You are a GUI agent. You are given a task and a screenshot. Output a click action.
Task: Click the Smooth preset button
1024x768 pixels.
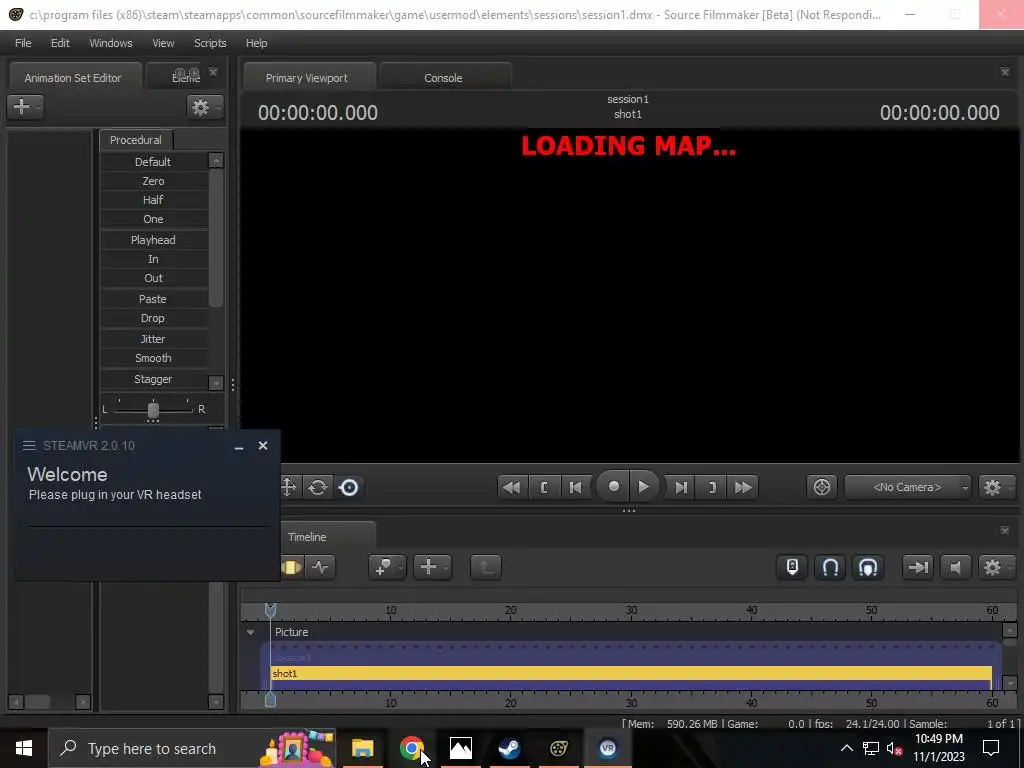click(153, 358)
